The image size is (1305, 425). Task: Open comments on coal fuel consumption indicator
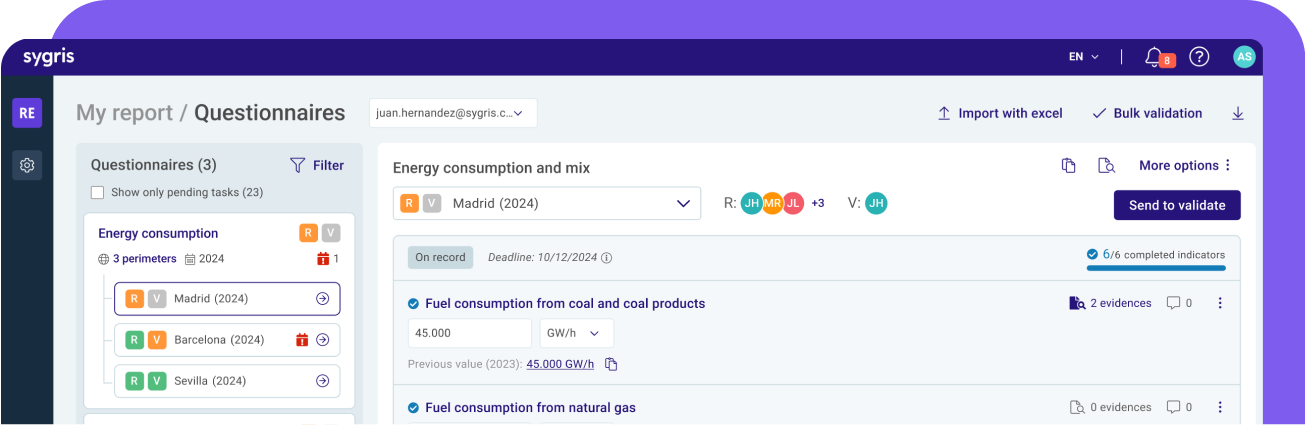click(x=1179, y=303)
